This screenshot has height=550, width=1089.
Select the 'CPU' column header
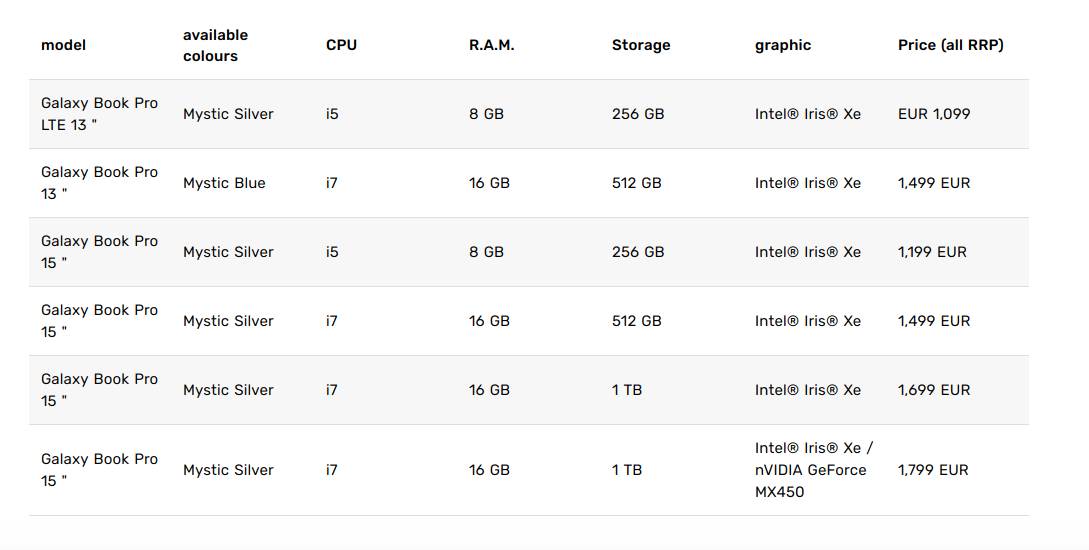point(341,45)
